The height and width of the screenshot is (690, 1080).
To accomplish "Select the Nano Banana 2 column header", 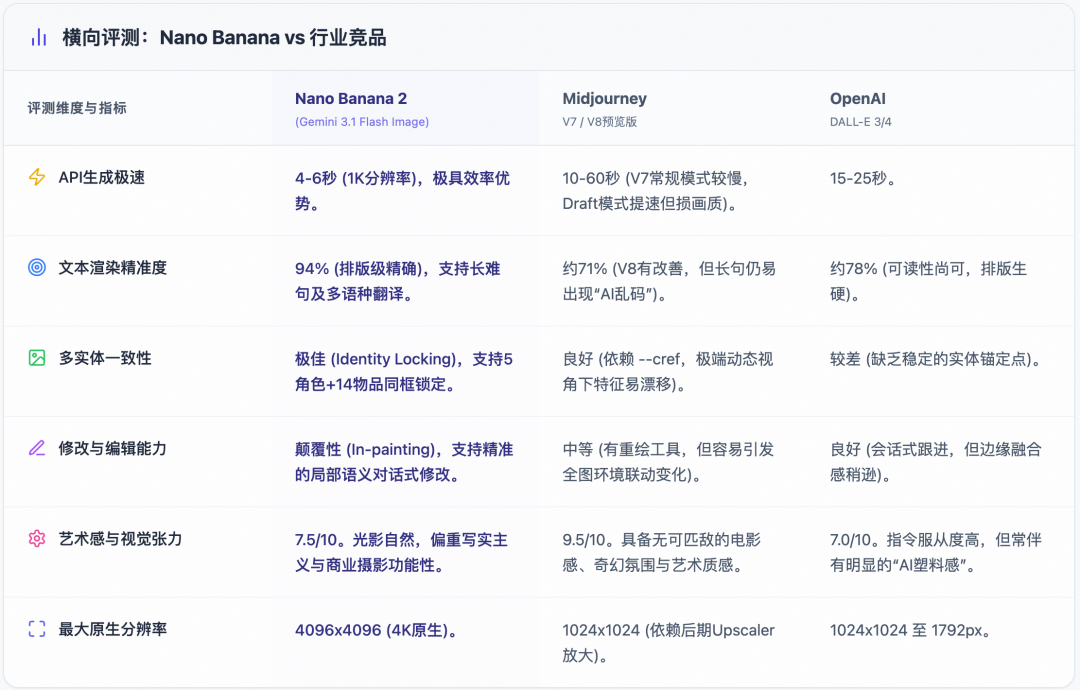I will [x=351, y=99].
